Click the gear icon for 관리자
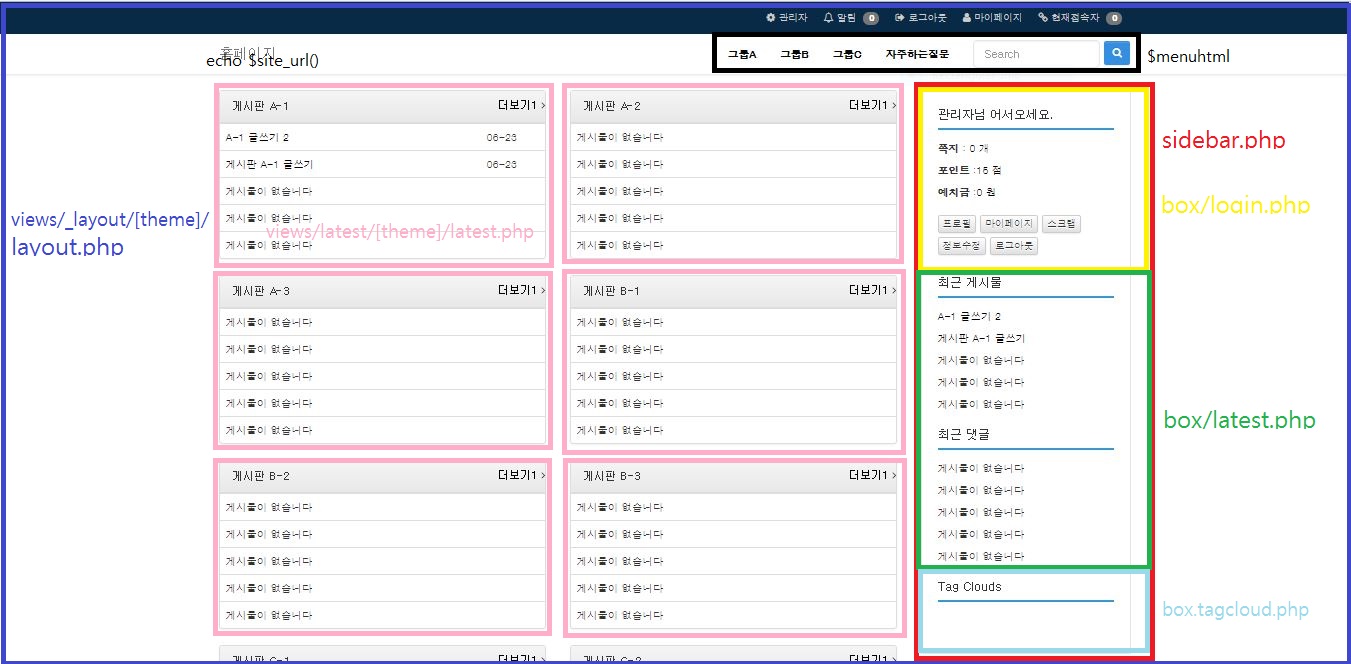 point(770,18)
